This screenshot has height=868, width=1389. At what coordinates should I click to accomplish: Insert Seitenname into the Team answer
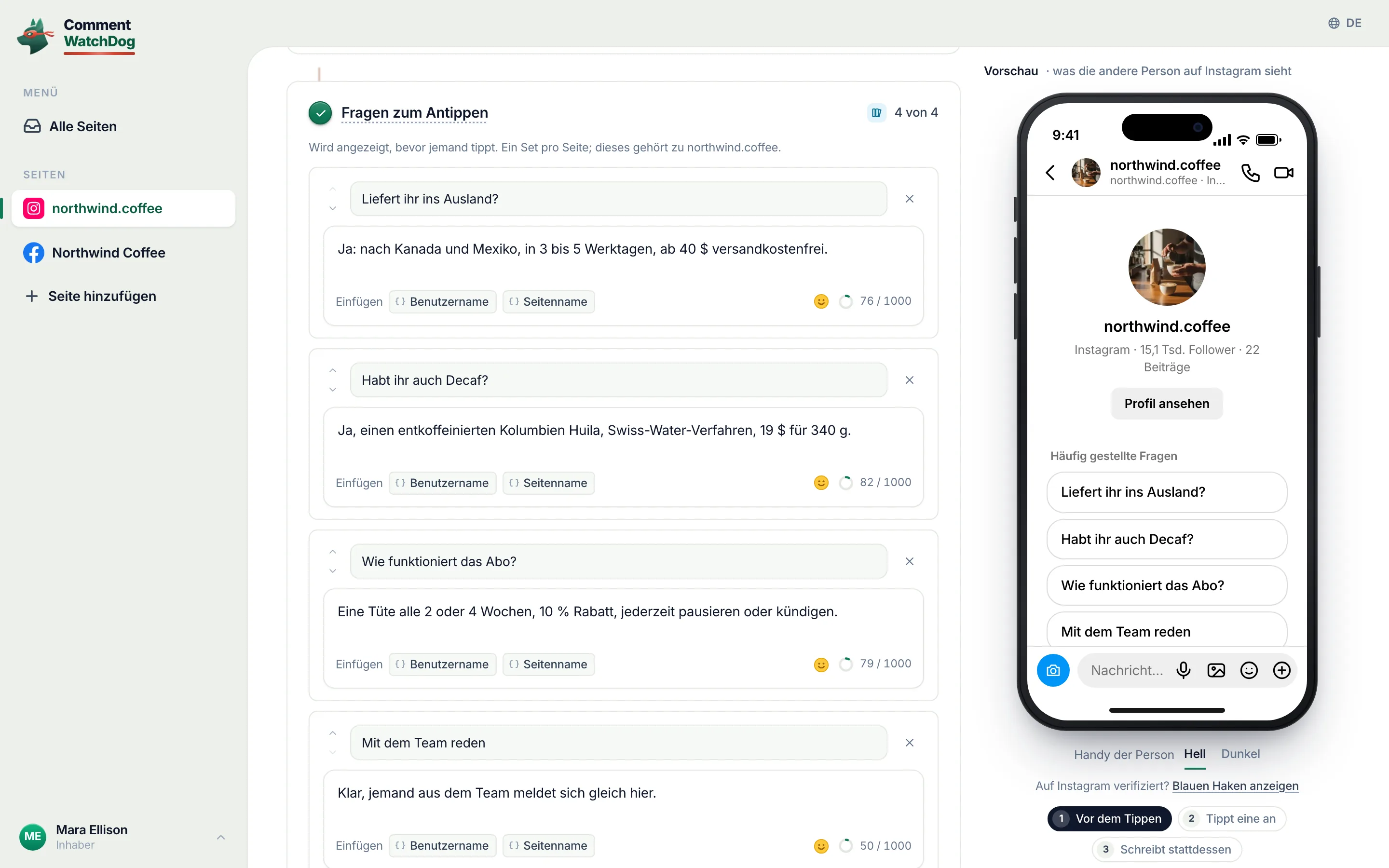549,846
